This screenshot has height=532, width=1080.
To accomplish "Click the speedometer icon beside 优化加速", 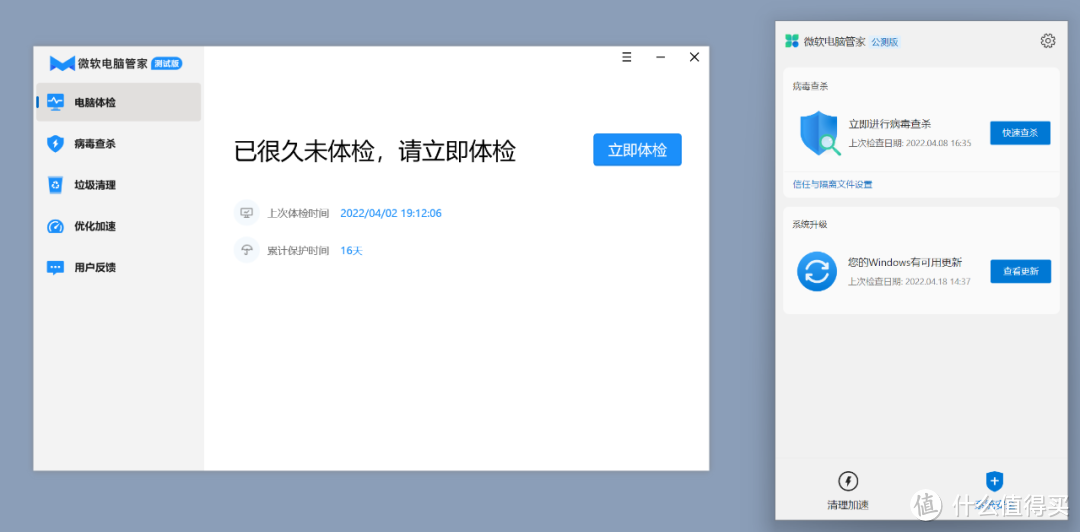I will click(55, 226).
